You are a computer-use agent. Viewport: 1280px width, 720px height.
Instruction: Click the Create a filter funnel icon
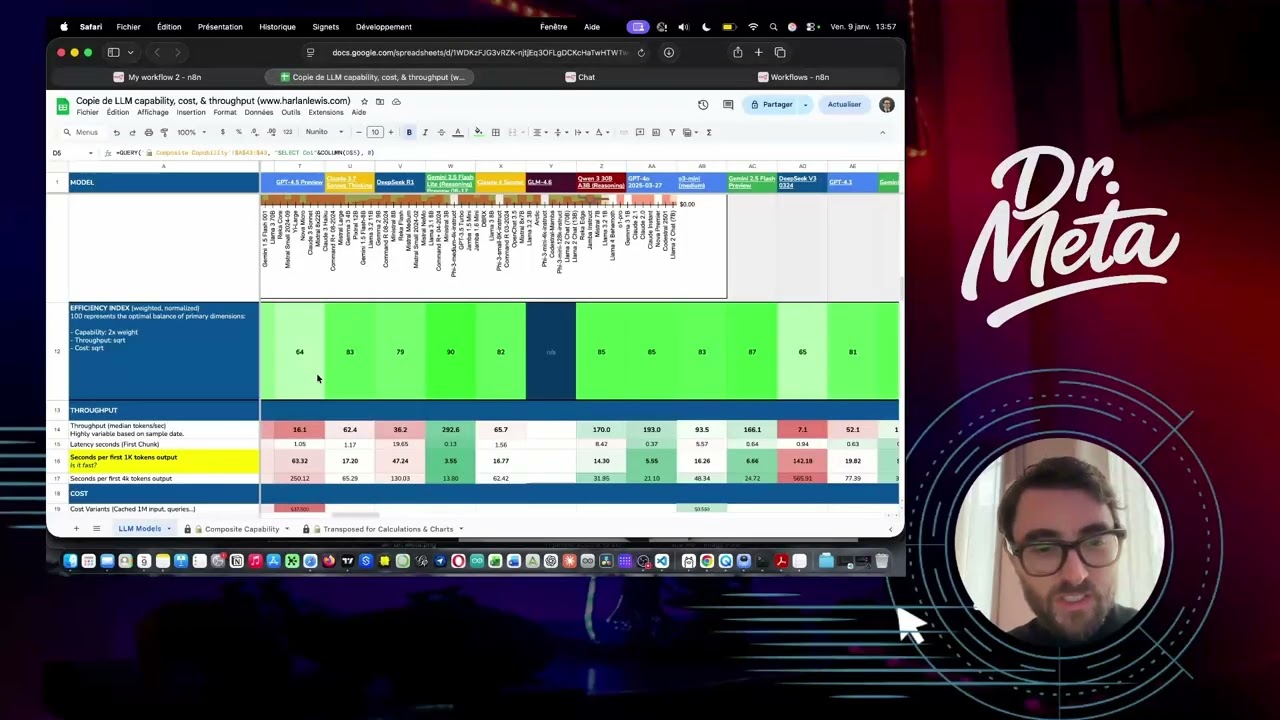(x=672, y=132)
